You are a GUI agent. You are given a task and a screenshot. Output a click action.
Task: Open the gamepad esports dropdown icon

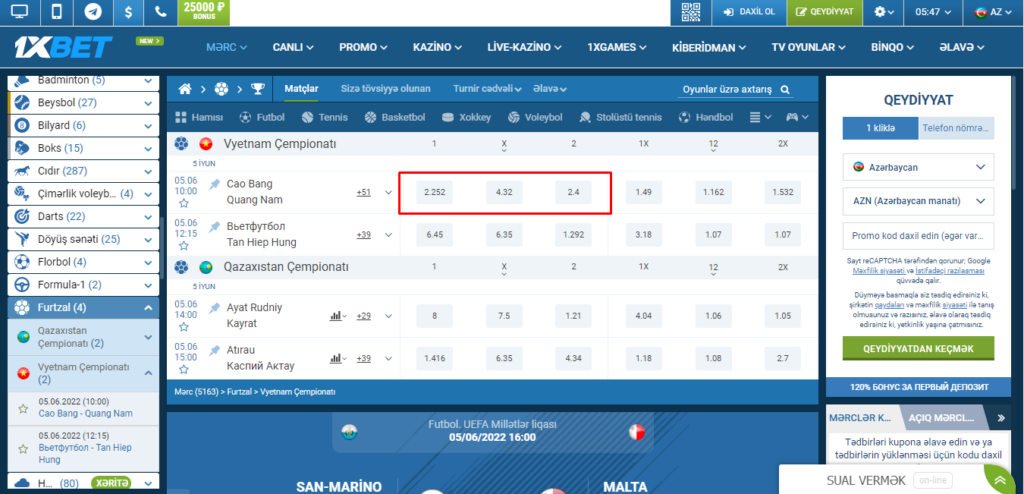point(797,117)
